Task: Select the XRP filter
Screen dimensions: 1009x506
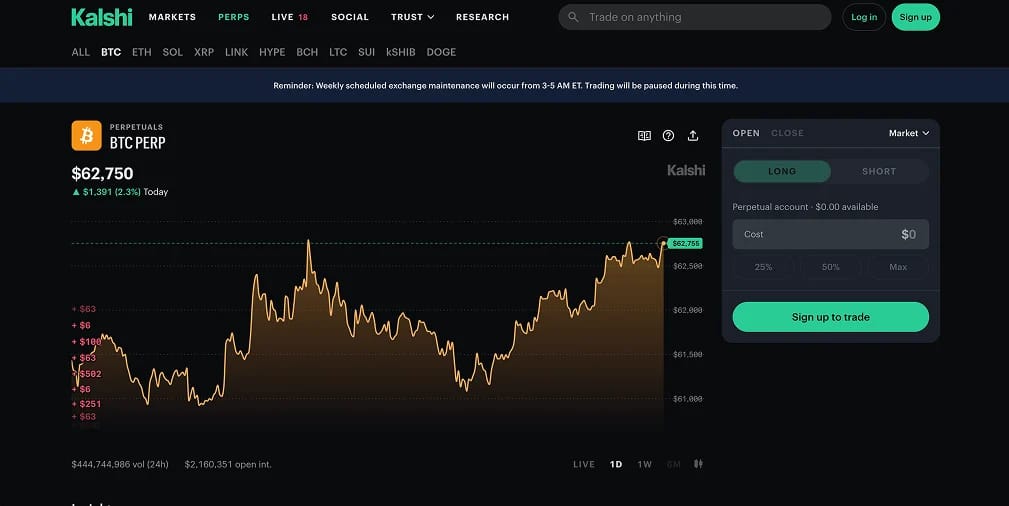Action: coord(204,52)
